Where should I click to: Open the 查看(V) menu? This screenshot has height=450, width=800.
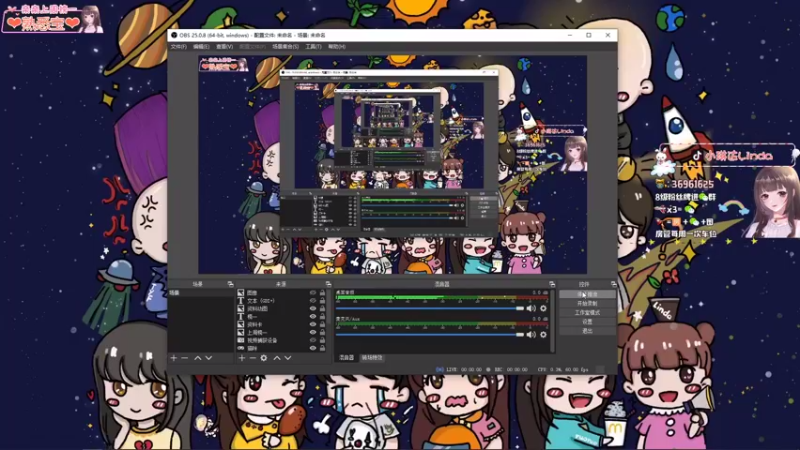click(x=224, y=46)
